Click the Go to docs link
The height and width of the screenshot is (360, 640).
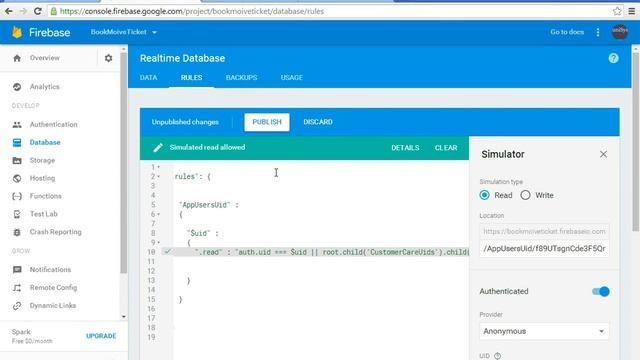pyautogui.click(x=567, y=32)
